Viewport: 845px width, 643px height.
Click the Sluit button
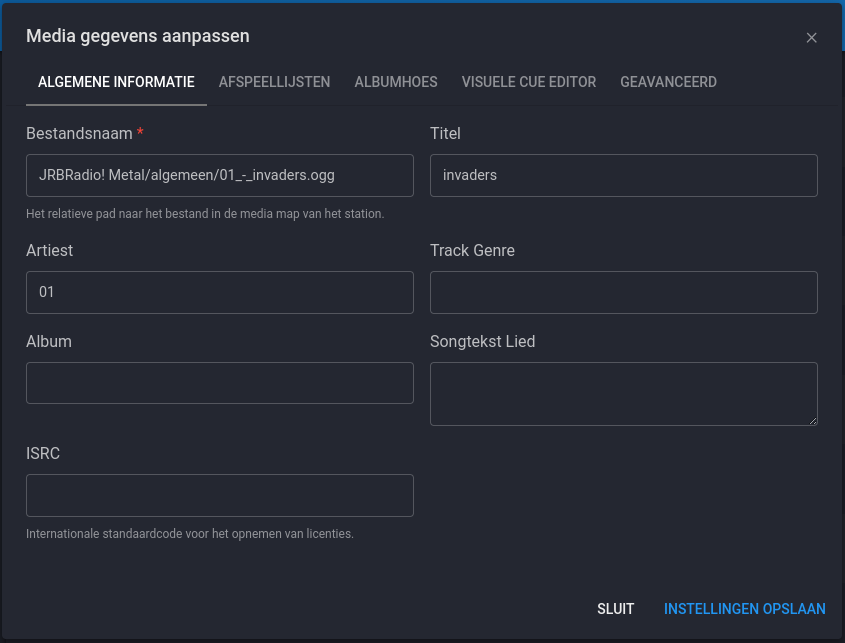point(615,608)
